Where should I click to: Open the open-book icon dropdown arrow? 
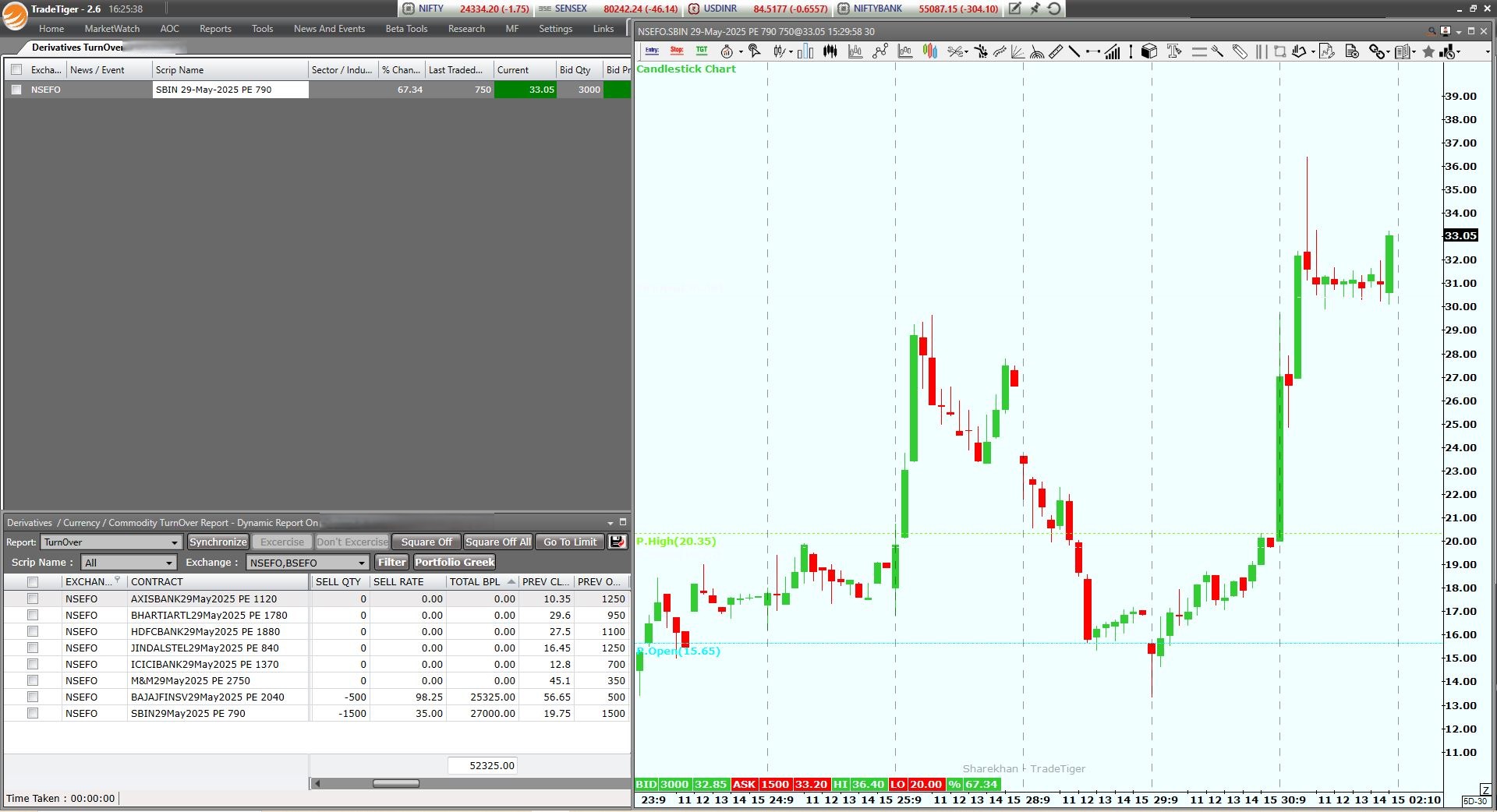(1414, 52)
